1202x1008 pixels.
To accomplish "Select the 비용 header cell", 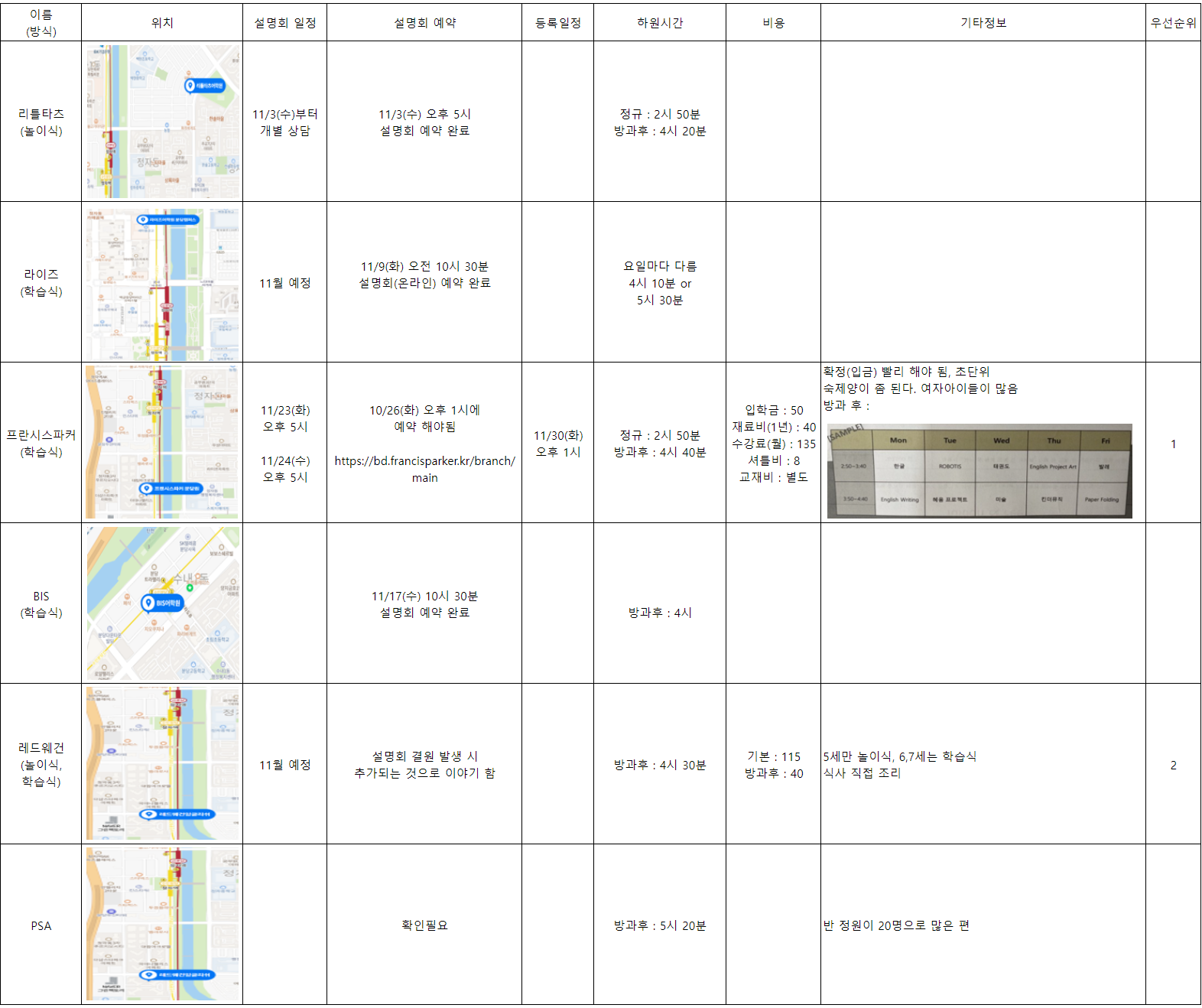I will click(x=773, y=22).
